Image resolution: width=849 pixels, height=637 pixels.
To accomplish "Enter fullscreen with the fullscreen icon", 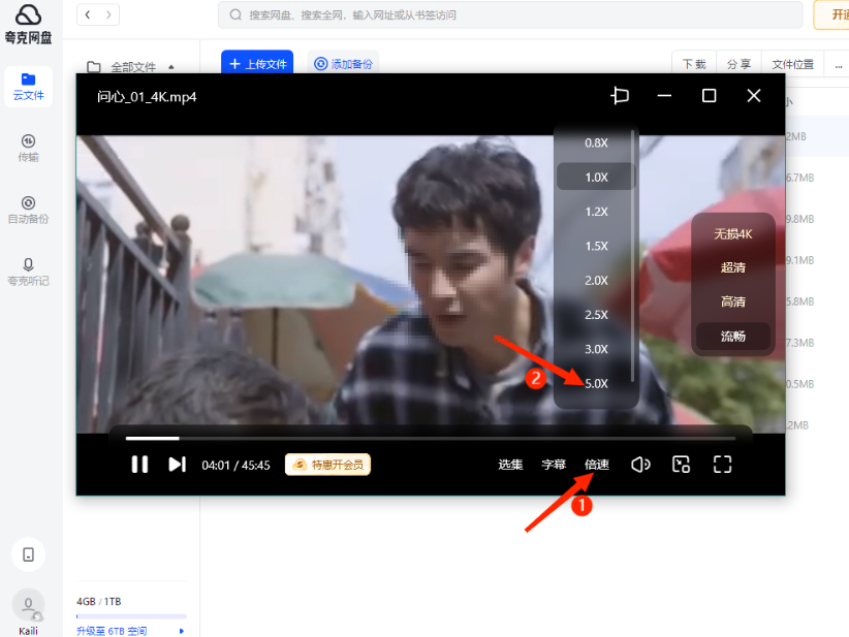I will tap(722, 464).
